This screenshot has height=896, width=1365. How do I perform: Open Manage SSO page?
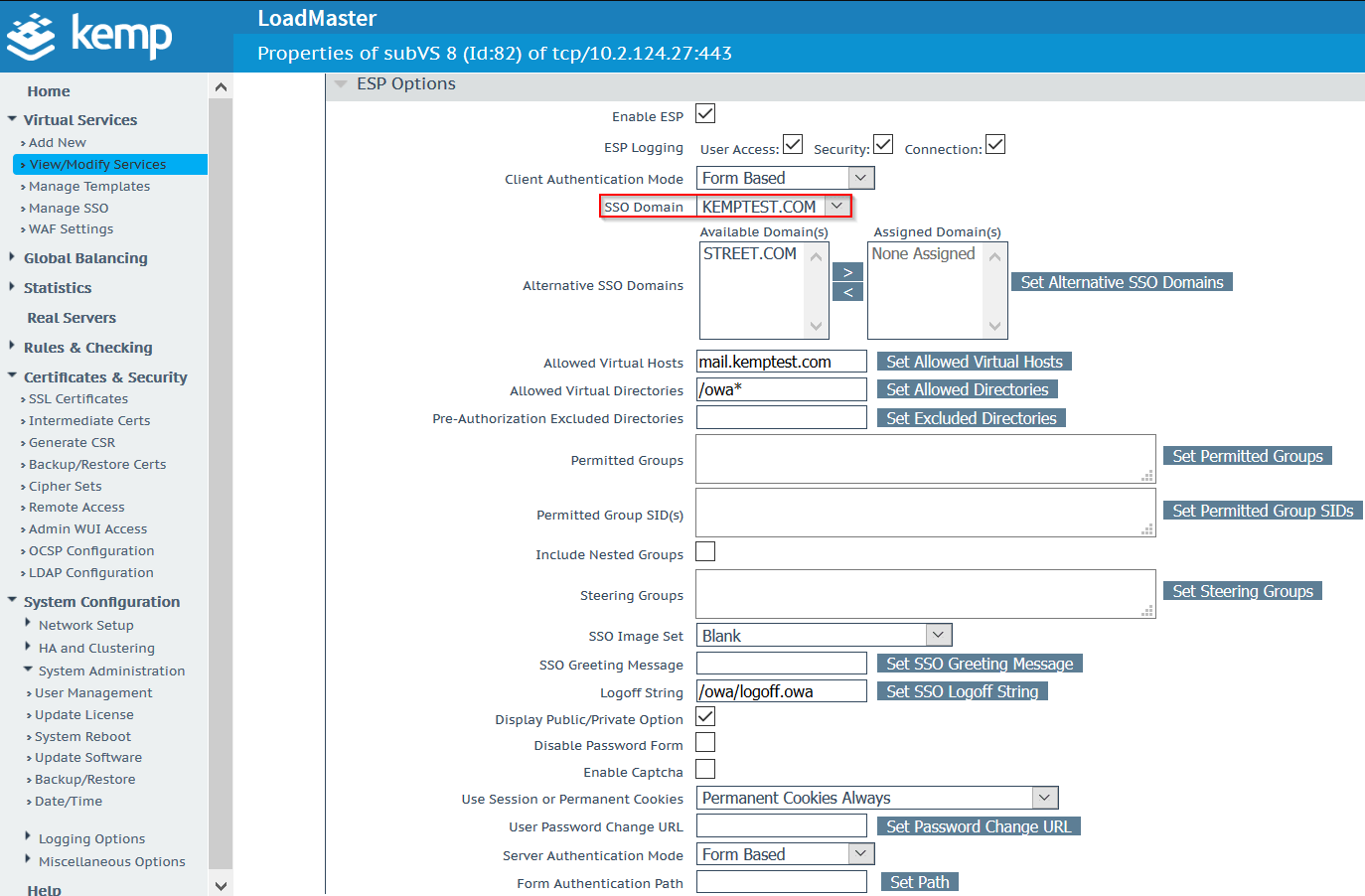coord(69,209)
